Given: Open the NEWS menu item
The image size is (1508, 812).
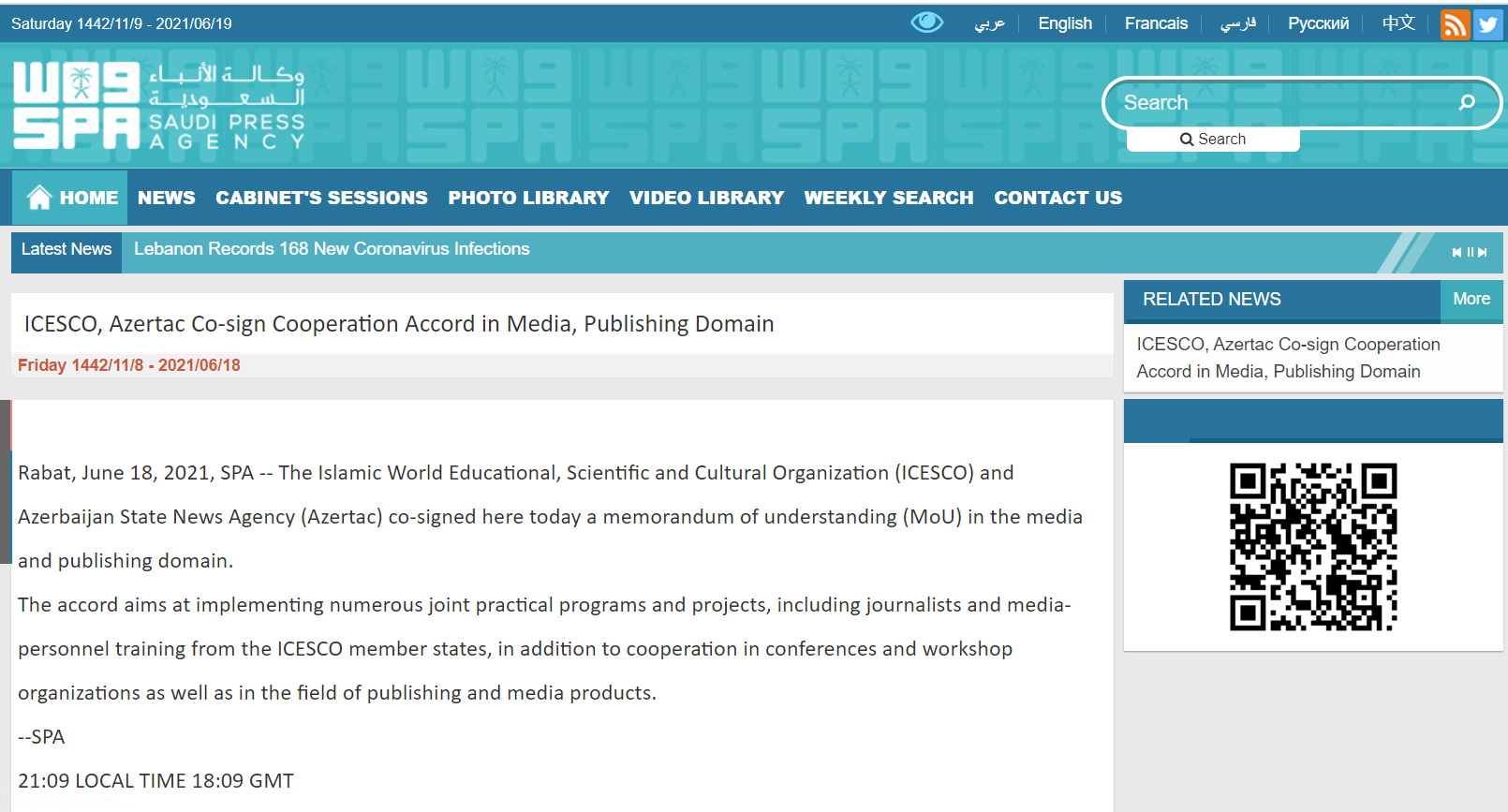Looking at the screenshot, I should pyautogui.click(x=167, y=198).
